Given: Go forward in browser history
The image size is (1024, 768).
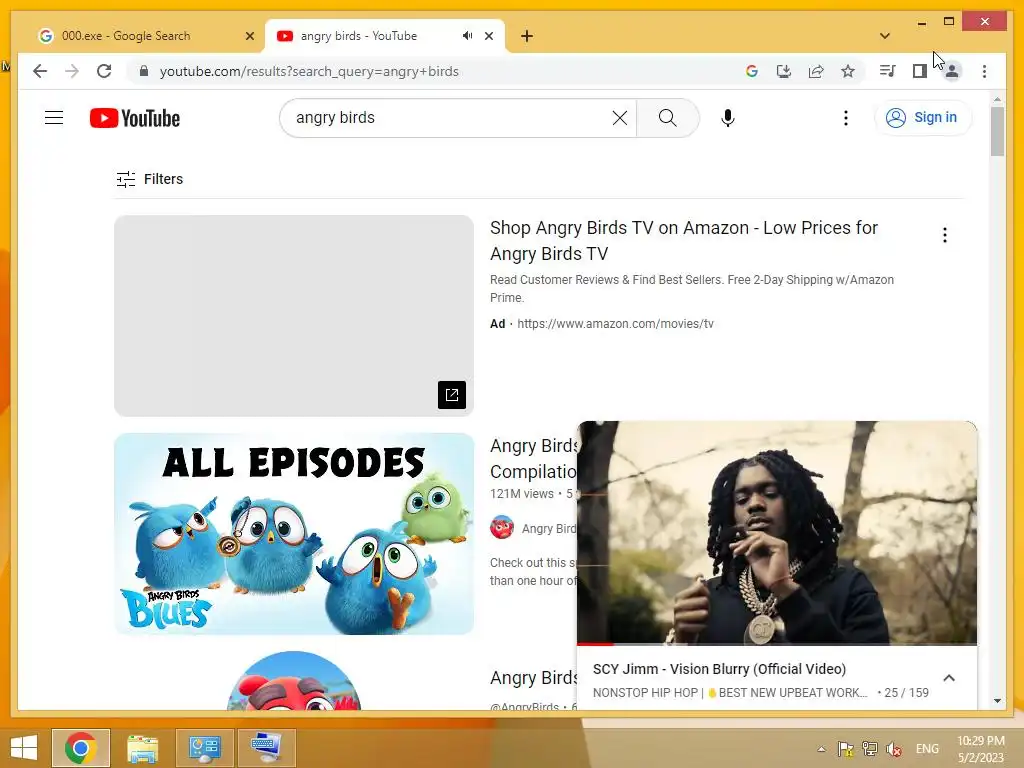Looking at the screenshot, I should coord(72,71).
